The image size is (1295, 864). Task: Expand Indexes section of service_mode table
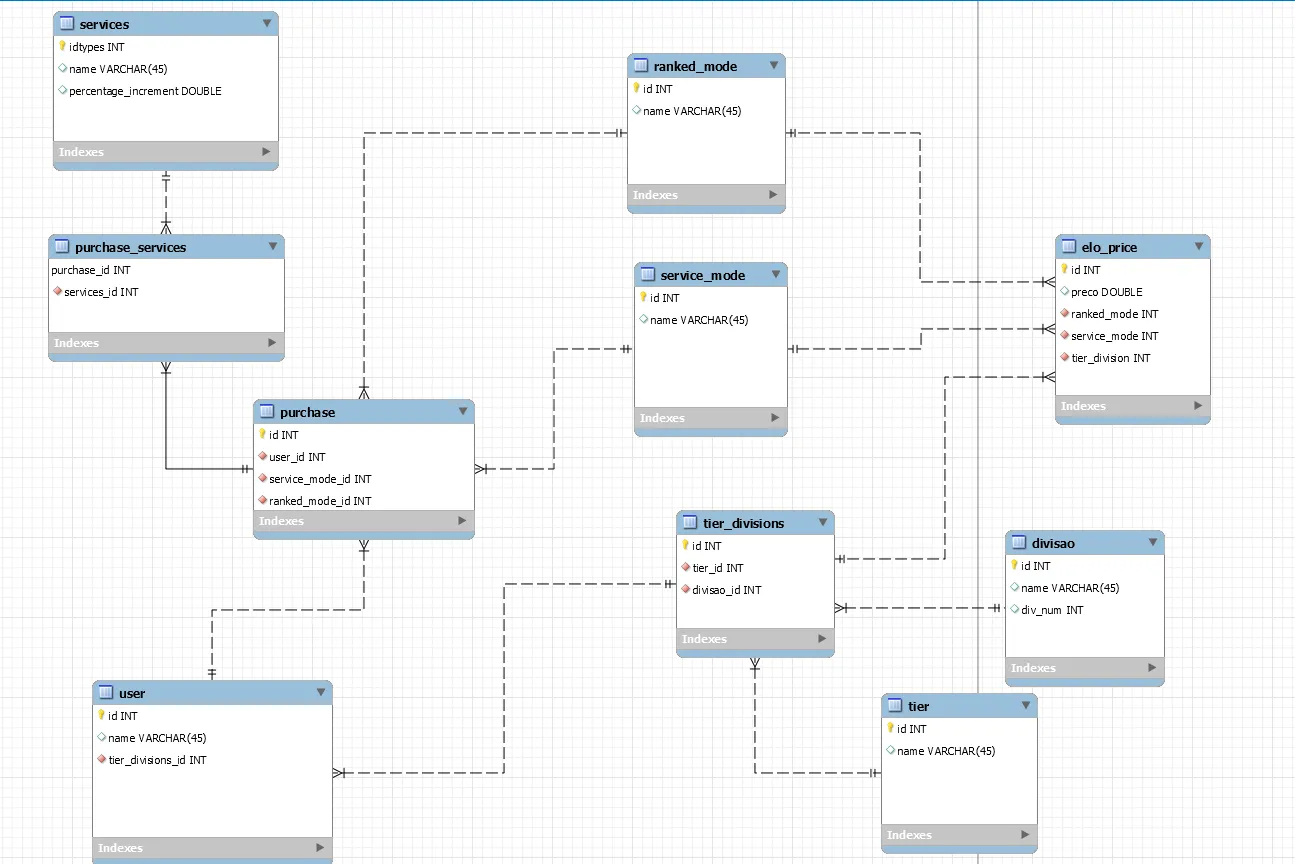coord(774,418)
